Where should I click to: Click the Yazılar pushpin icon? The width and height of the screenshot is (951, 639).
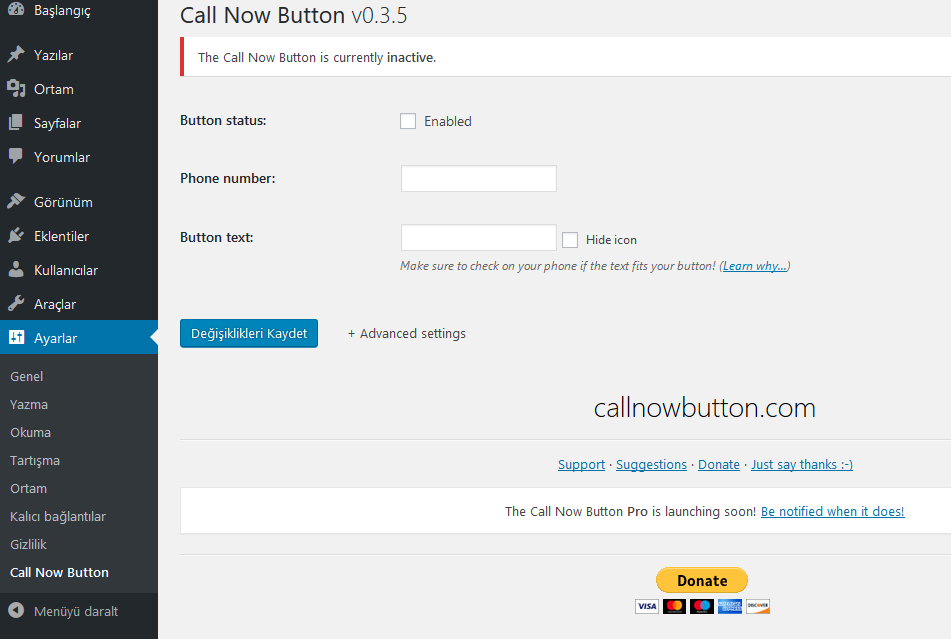tap(16, 55)
